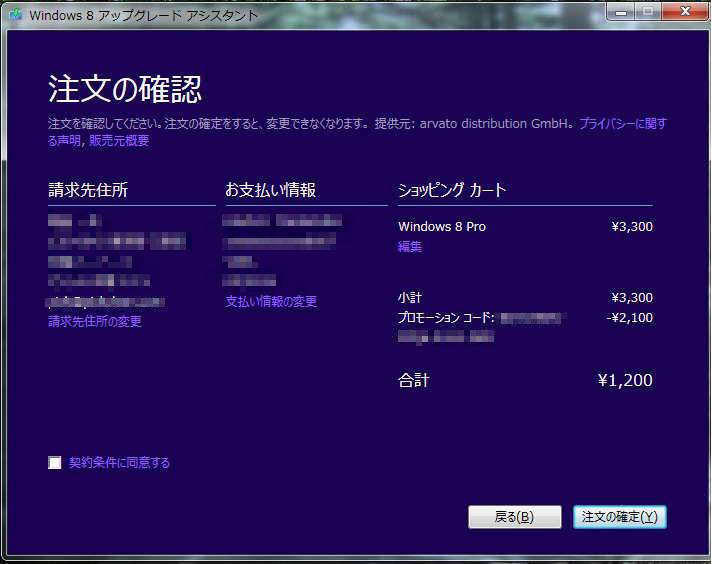Screen dimensions: 712x564
Task: Click the promotion discount -¥2,100 value
Action: 630,317
